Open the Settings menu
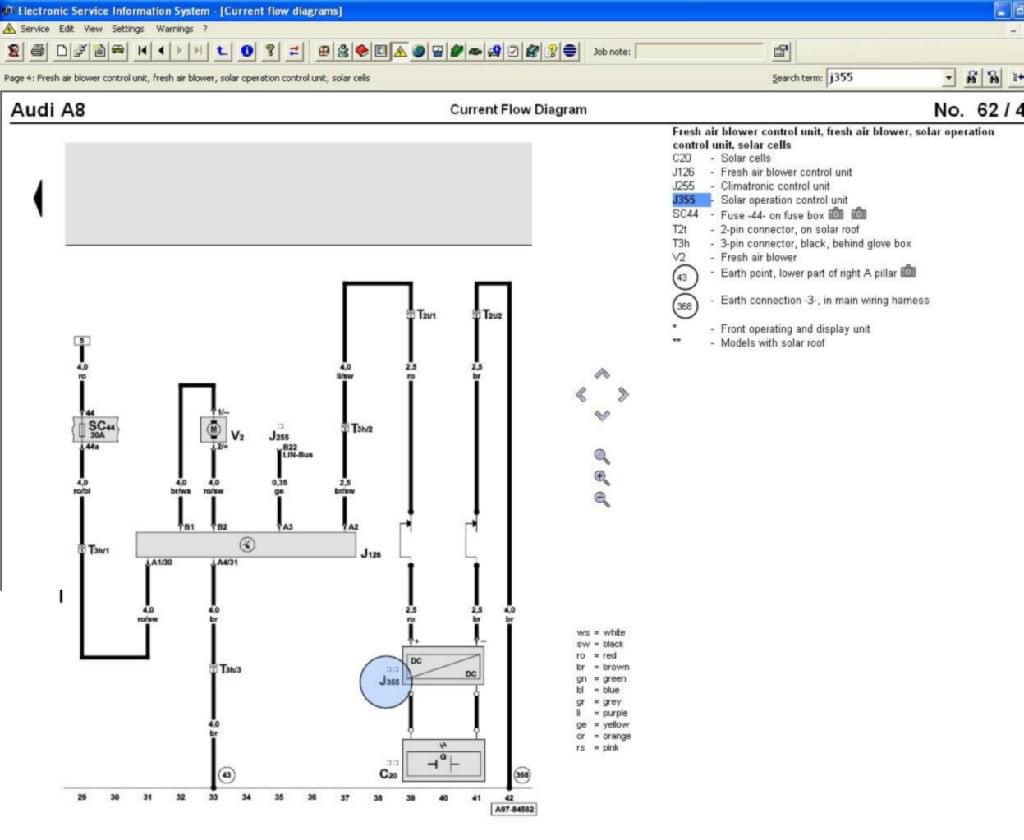This screenshot has width=1024, height=840. [x=128, y=29]
